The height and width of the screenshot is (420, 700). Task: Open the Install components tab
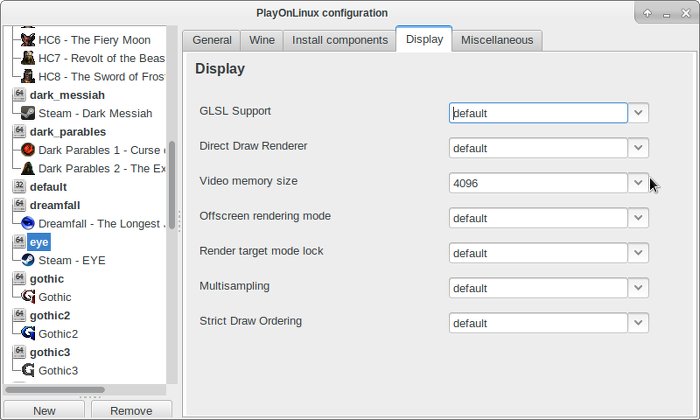point(340,41)
